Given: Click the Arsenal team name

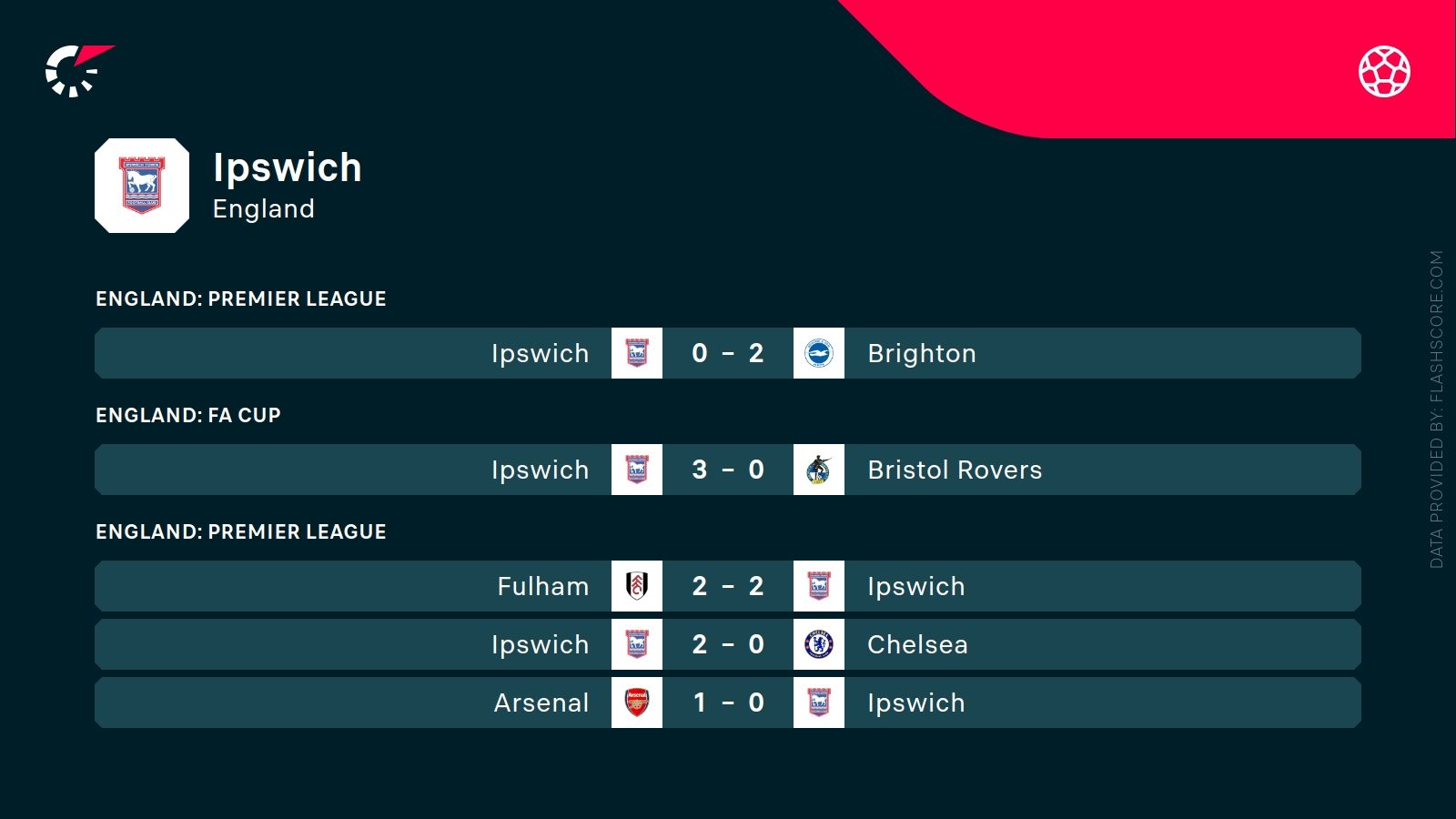Looking at the screenshot, I should [x=541, y=703].
